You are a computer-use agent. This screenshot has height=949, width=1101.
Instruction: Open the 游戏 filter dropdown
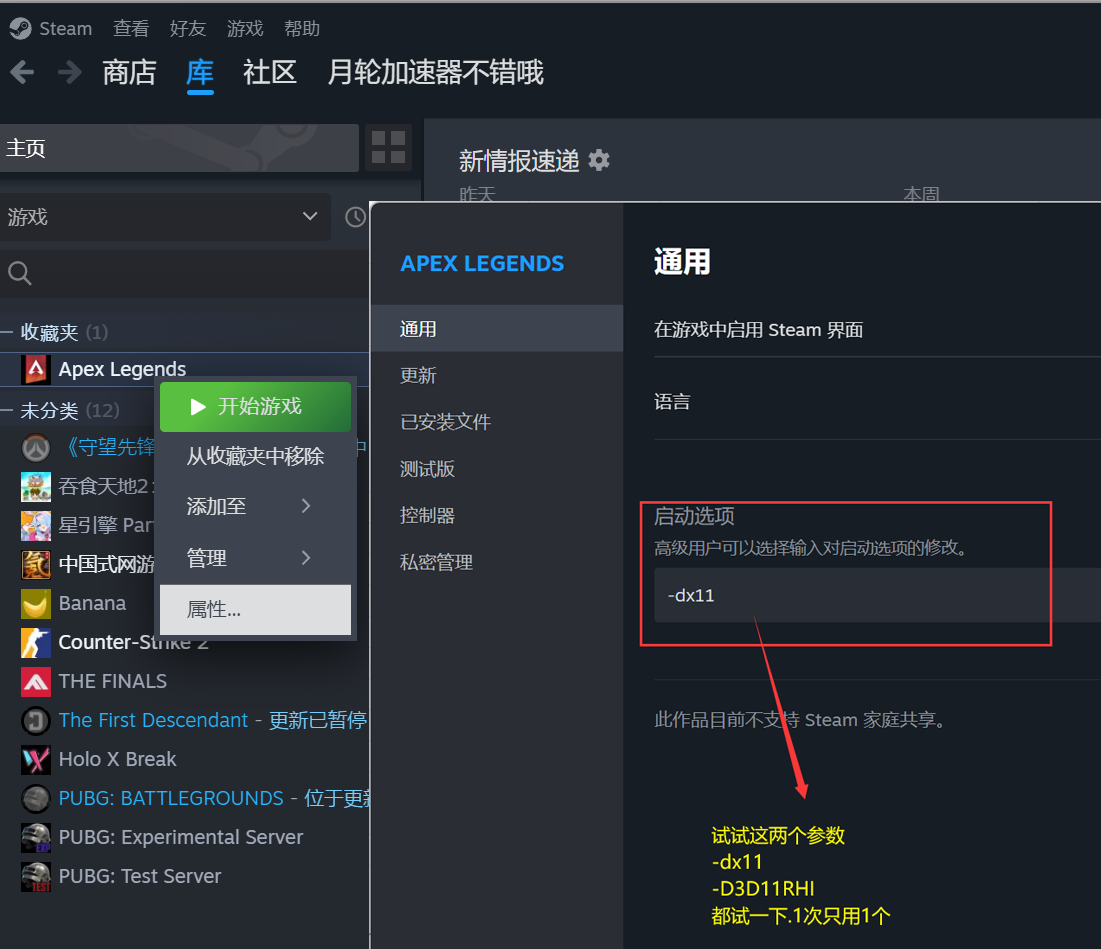(165, 217)
